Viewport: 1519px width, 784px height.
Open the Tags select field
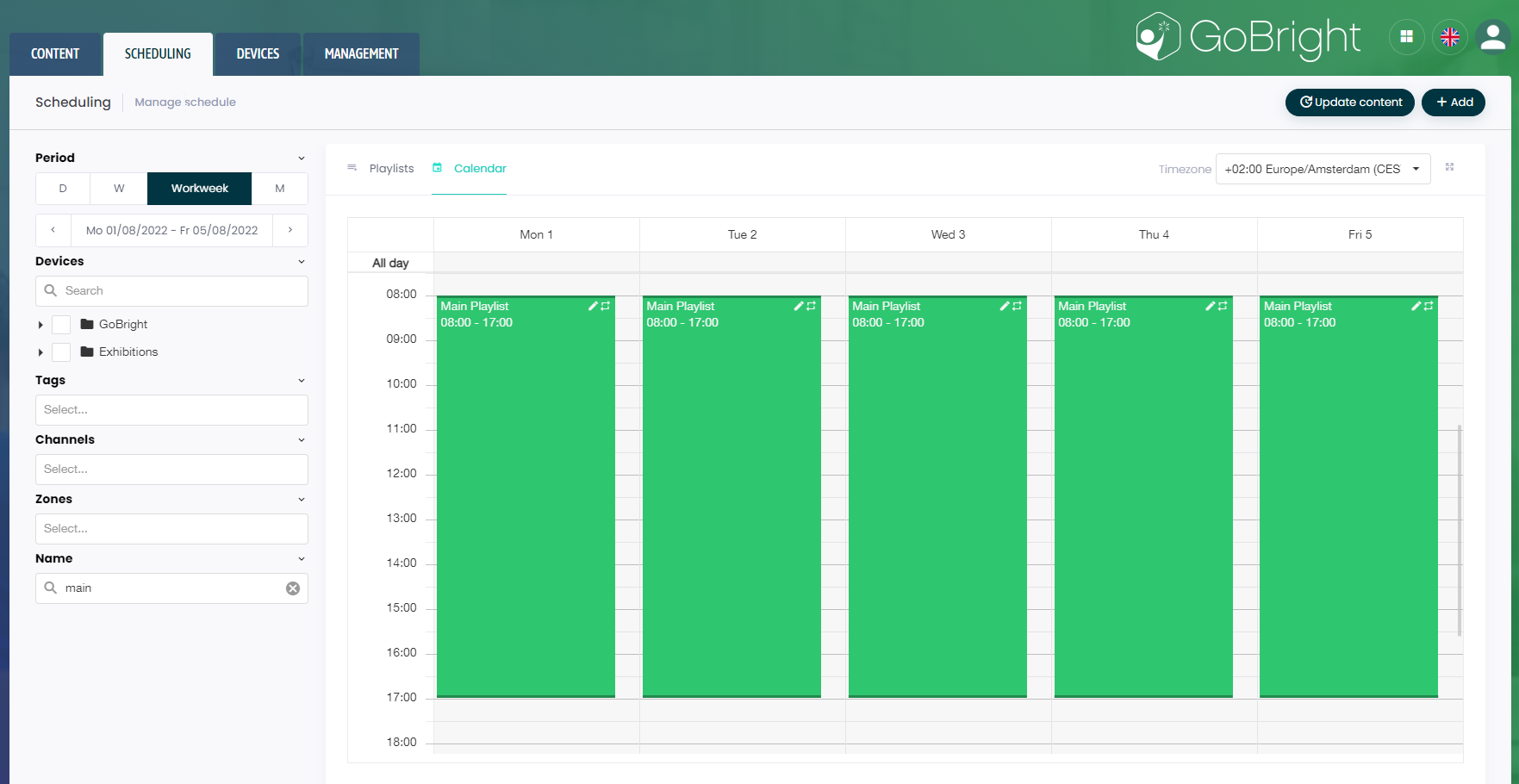pyautogui.click(x=171, y=410)
